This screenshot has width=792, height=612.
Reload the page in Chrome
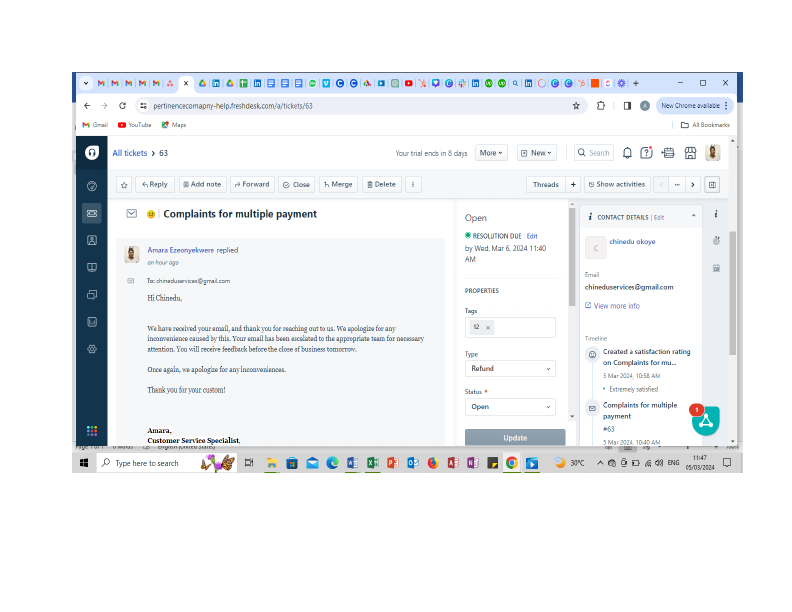122,106
